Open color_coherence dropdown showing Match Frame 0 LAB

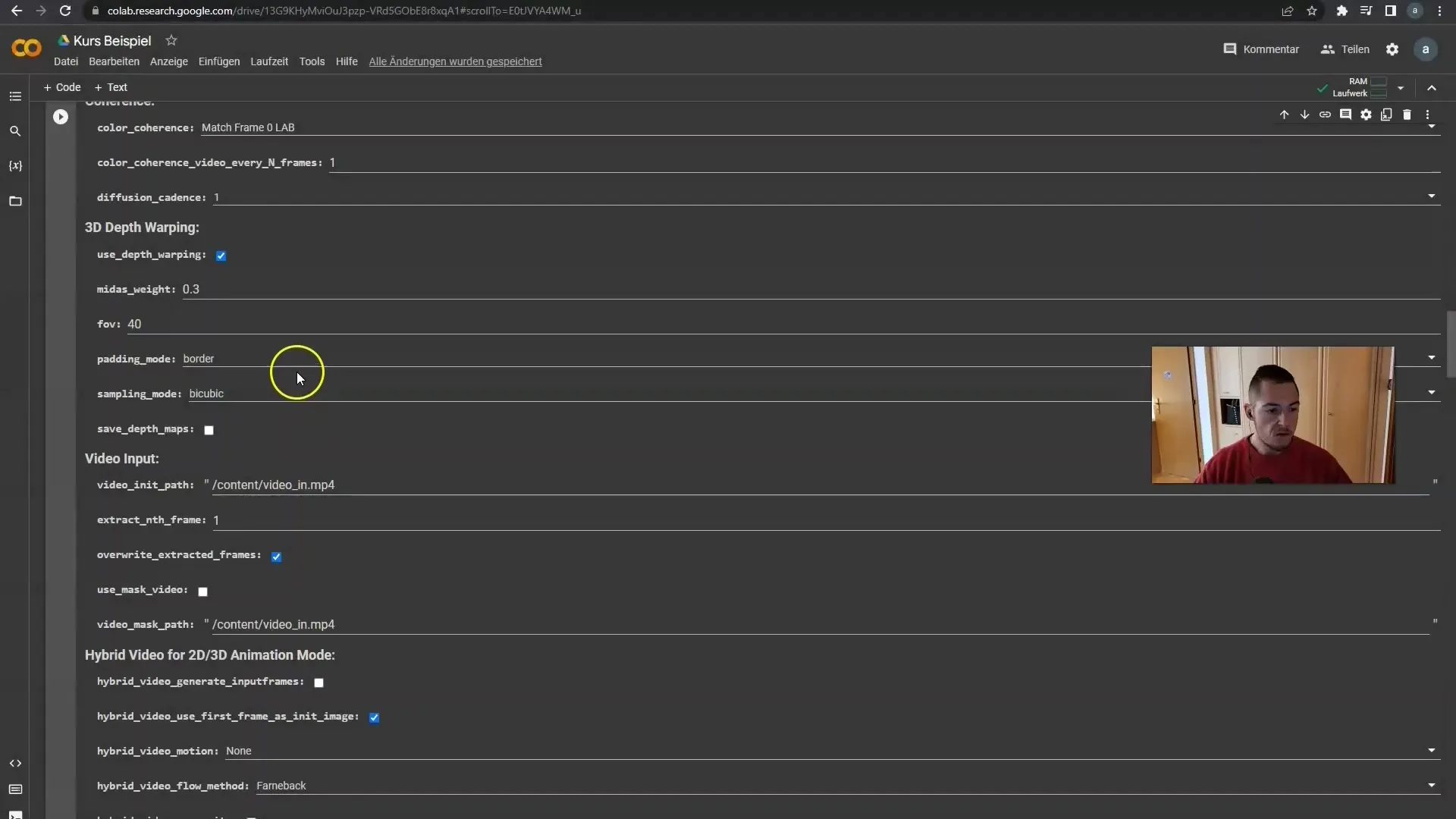click(x=820, y=127)
